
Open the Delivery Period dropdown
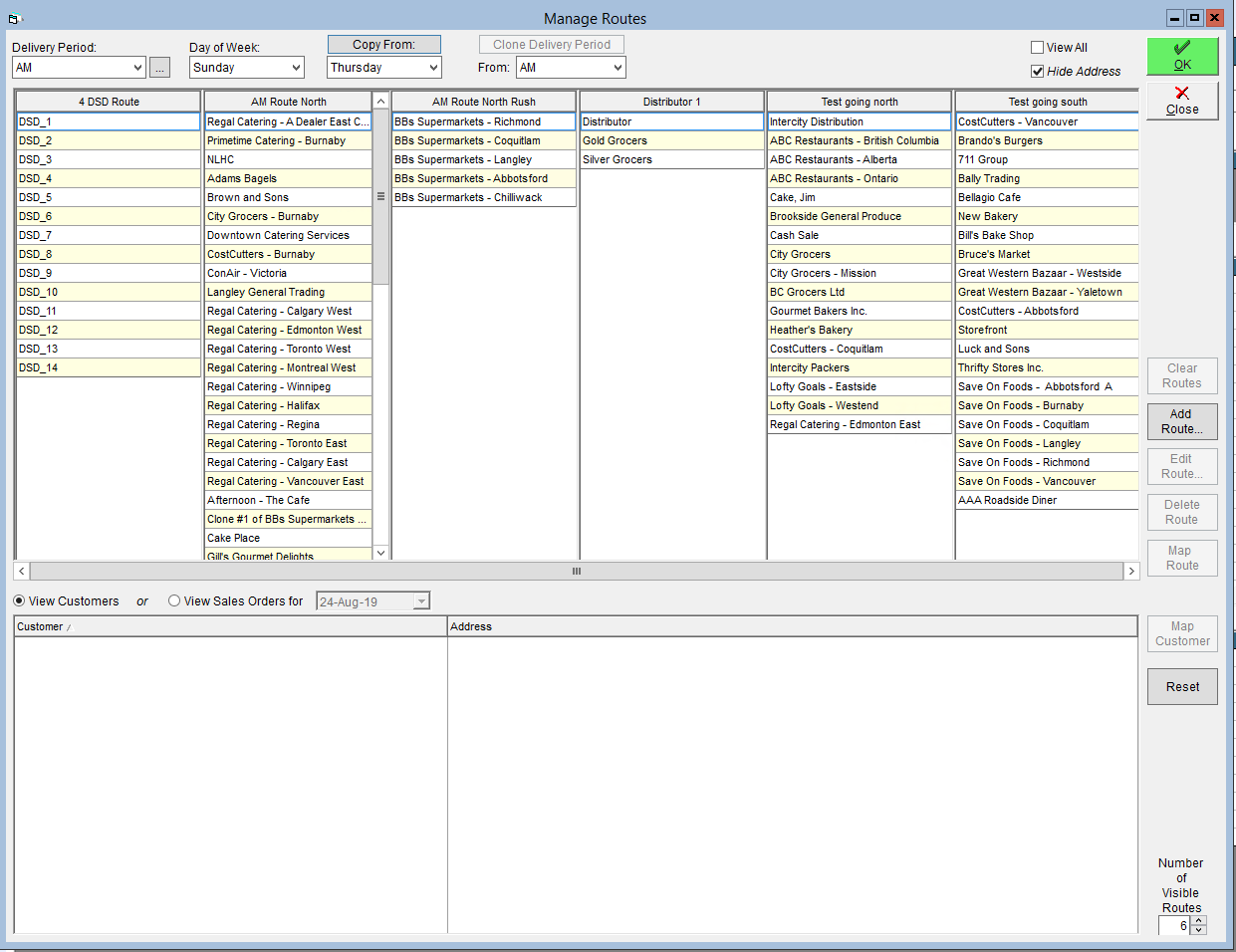pos(137,67)
